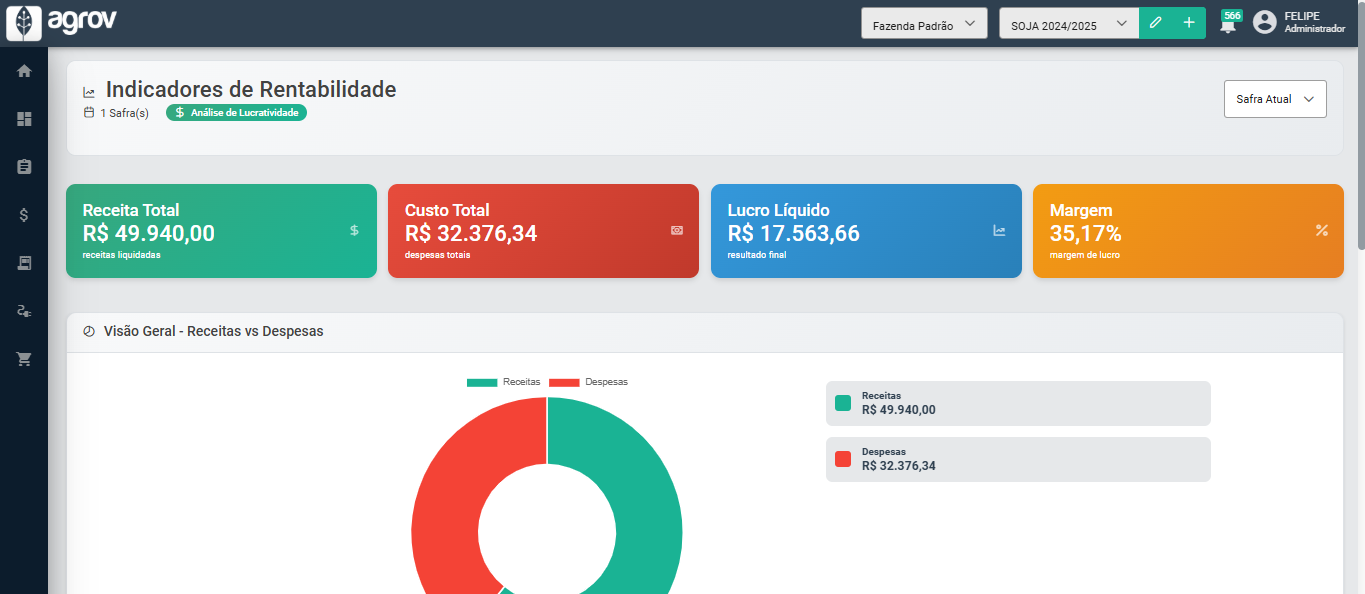1365x594 pixels.
Task: Click the percent icon on Margem card
Action: (x=1321, y=230)
